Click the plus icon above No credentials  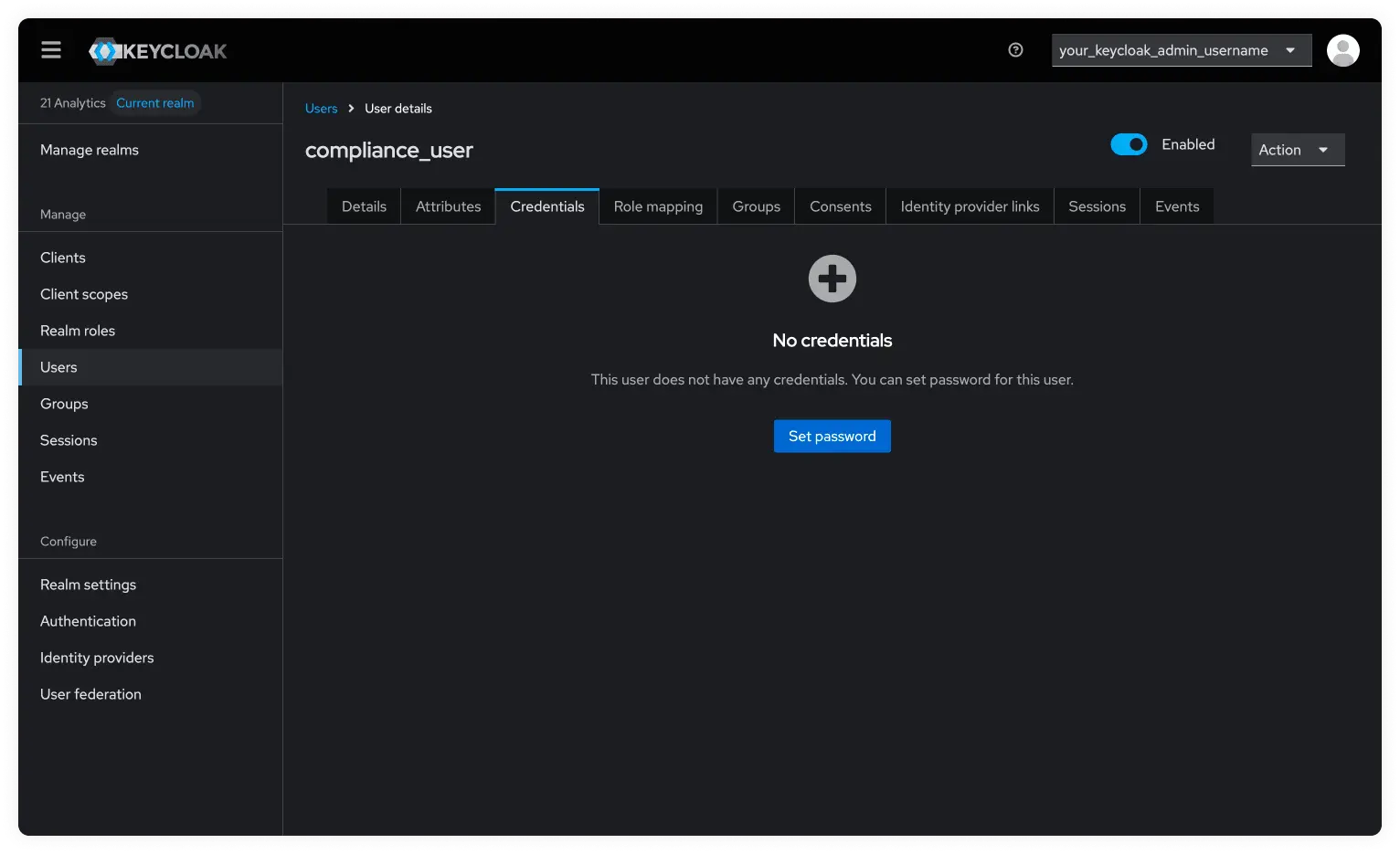pos(832,278)
